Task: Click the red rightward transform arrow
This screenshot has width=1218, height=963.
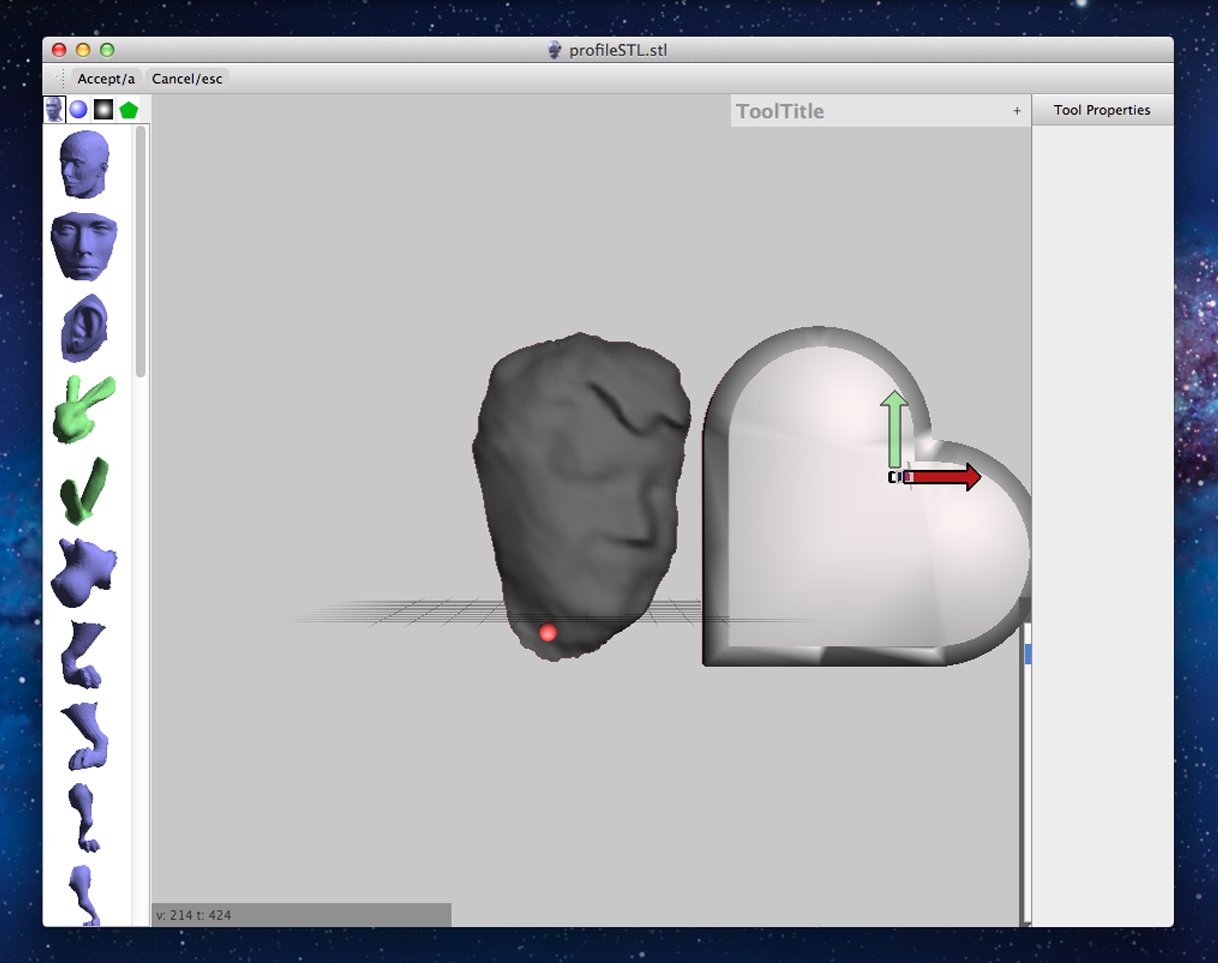Action: click(945, 477)
